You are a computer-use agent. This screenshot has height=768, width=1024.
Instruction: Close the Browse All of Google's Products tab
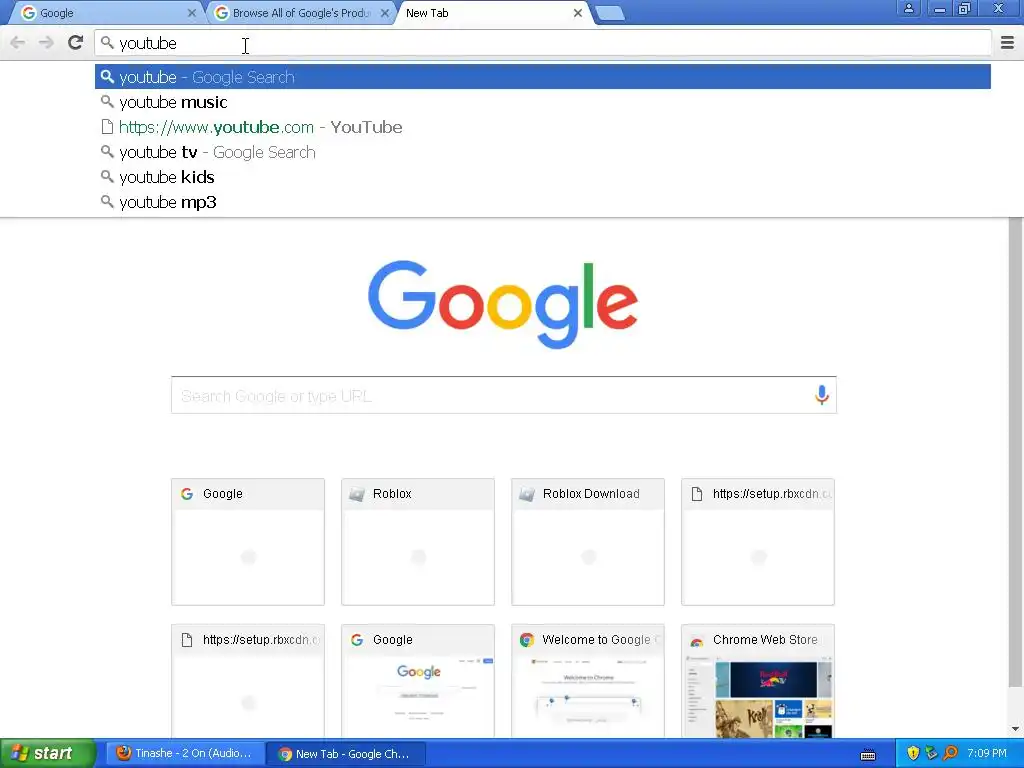[x=385, y=13]
